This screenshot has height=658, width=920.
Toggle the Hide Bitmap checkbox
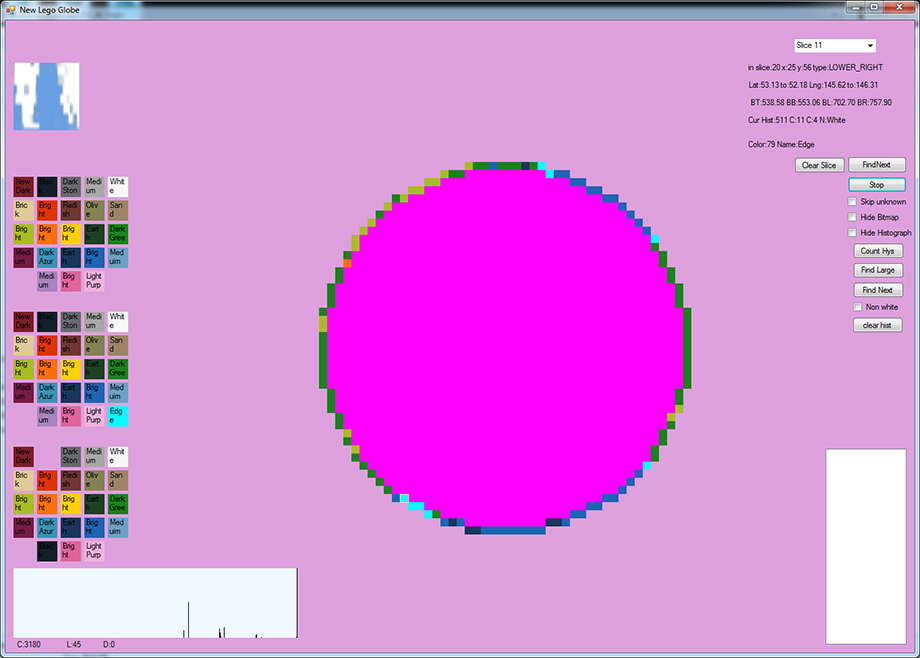(x=853, y=217)
